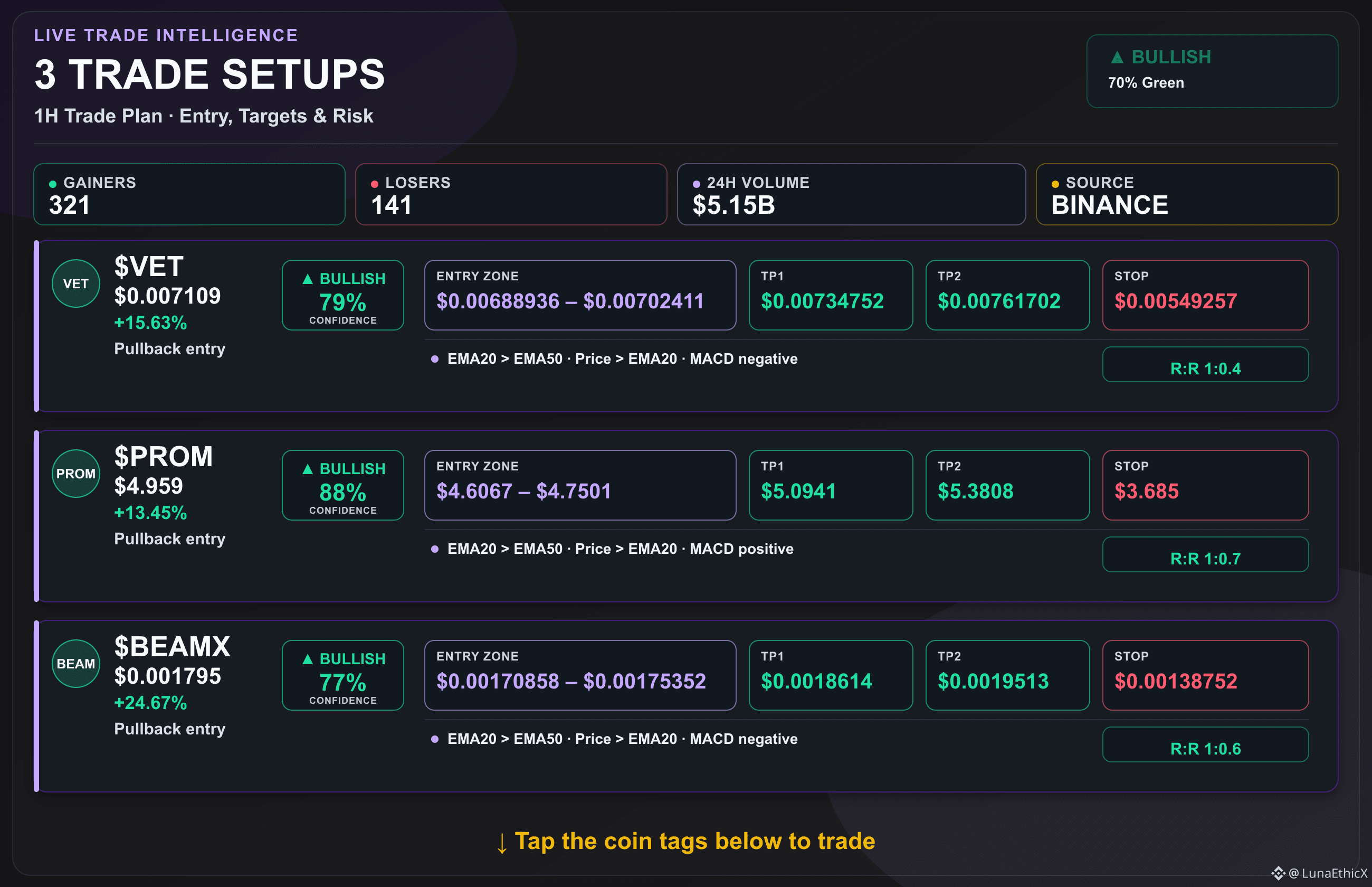The width and height of the screenshot is (1372, 887).
Task: Click the down arrow before 'Tap the coin tags'
Action: coord(502,843)
